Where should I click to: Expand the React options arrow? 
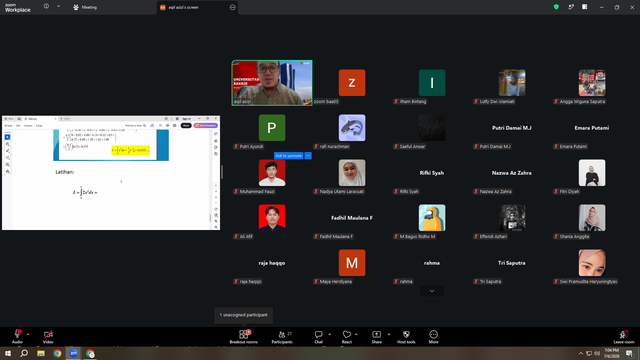[x=356, y=334]
